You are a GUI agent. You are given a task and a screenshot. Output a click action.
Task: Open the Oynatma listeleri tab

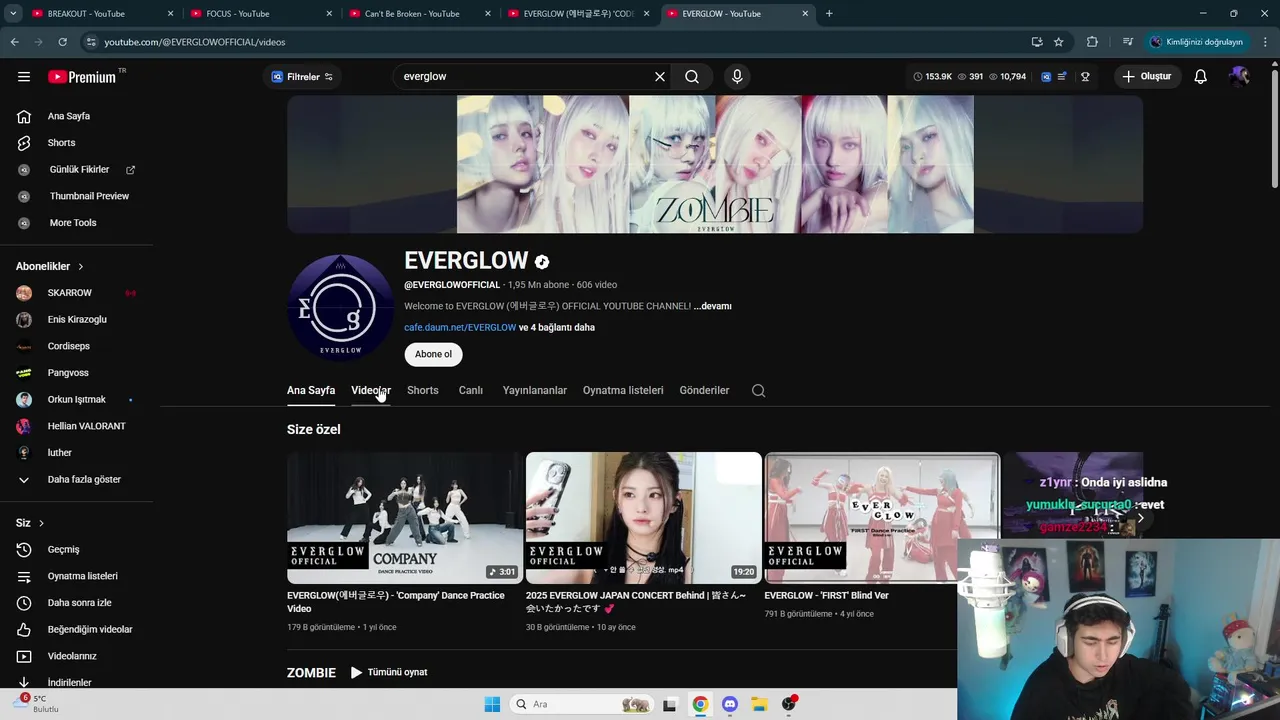[623, 391]
